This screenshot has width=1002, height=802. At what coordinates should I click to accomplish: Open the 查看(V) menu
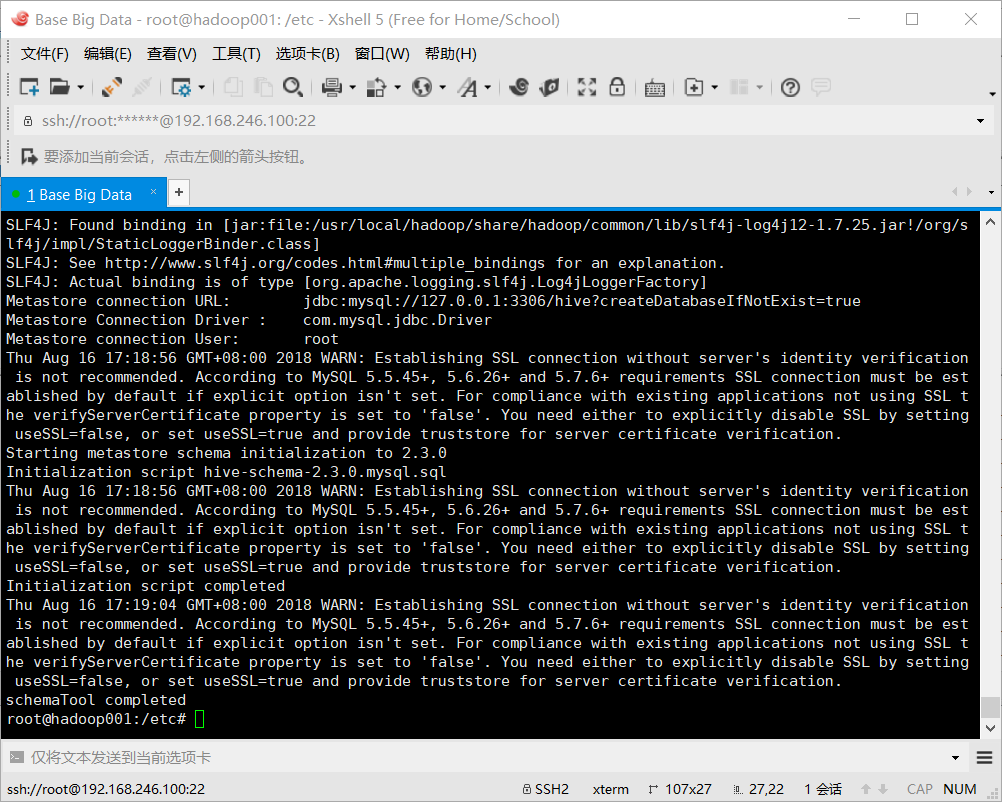tap(172, 54)
